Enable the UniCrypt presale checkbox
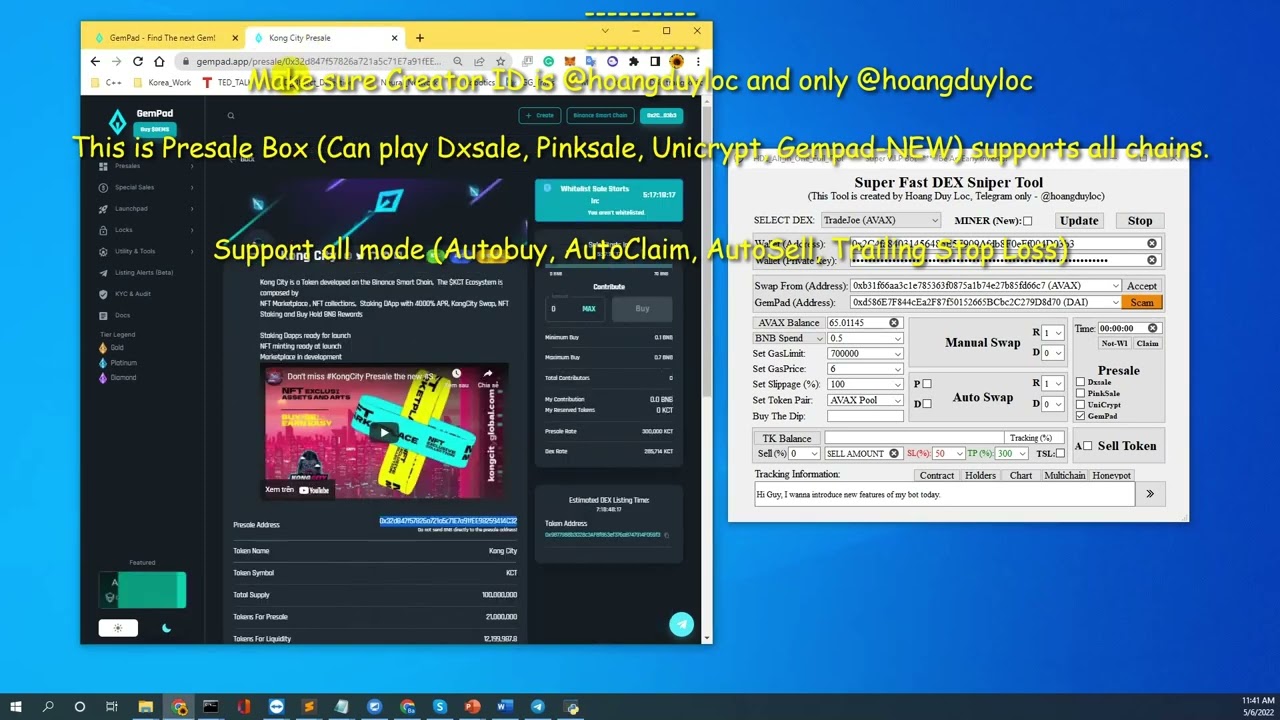This screenshot has width=1280, height=720. pyautogui.click(x=1080, y=405)
